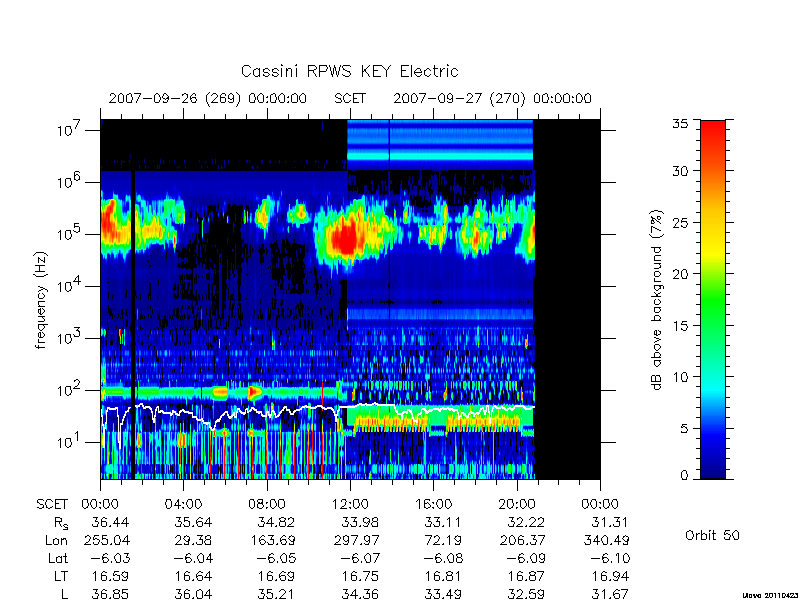The width and height of the screenshot is (800, 600).
Task: Click the top SCET label between dates
Action: 350,98
